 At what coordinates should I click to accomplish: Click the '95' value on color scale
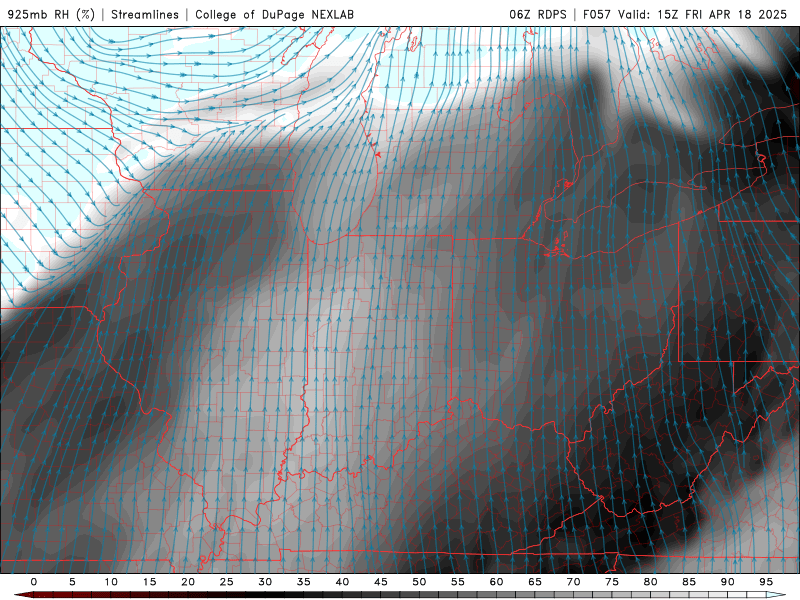(766, 582)
